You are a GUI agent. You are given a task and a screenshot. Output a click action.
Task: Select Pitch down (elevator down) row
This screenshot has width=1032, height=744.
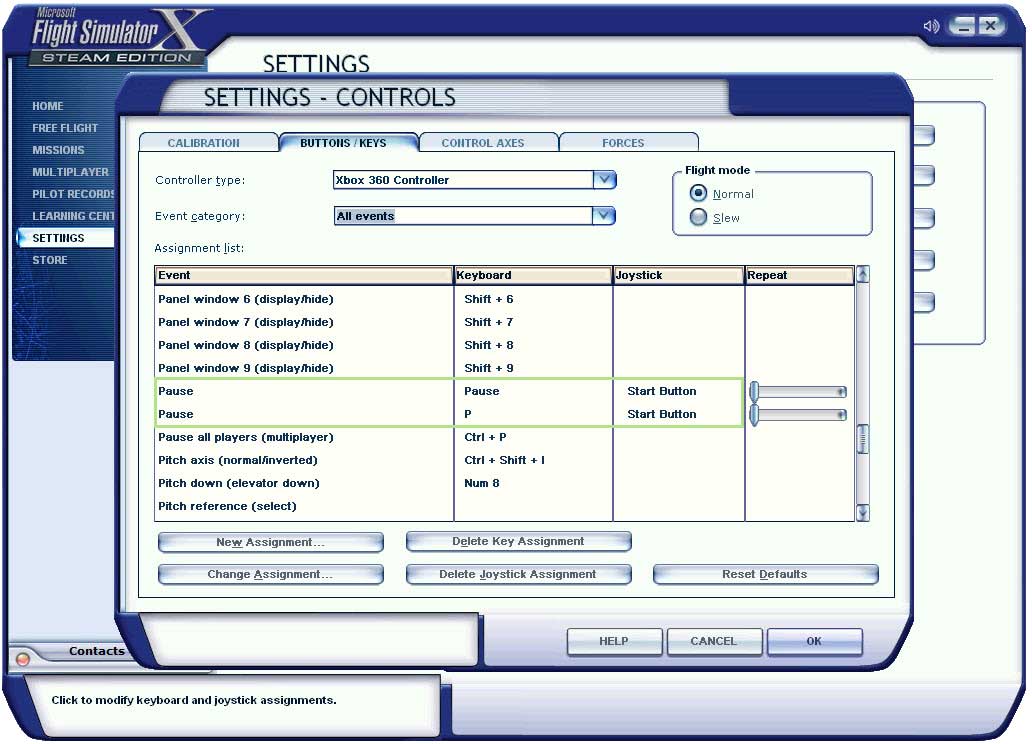click(x=504, y=483)
